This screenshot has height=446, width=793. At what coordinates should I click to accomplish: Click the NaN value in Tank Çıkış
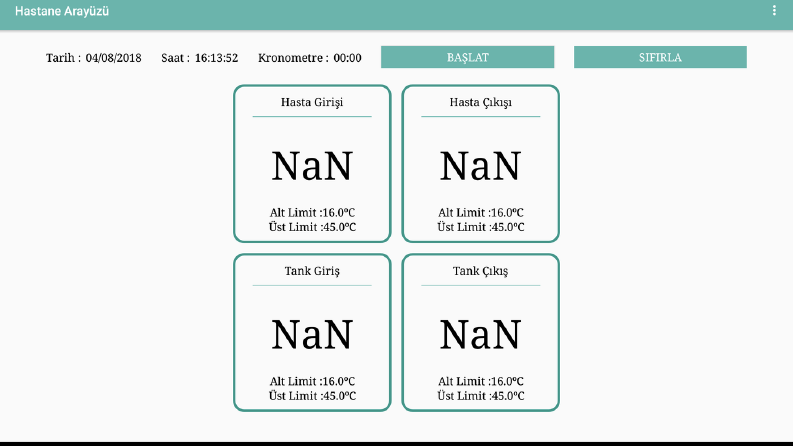(x=480, y=335)
